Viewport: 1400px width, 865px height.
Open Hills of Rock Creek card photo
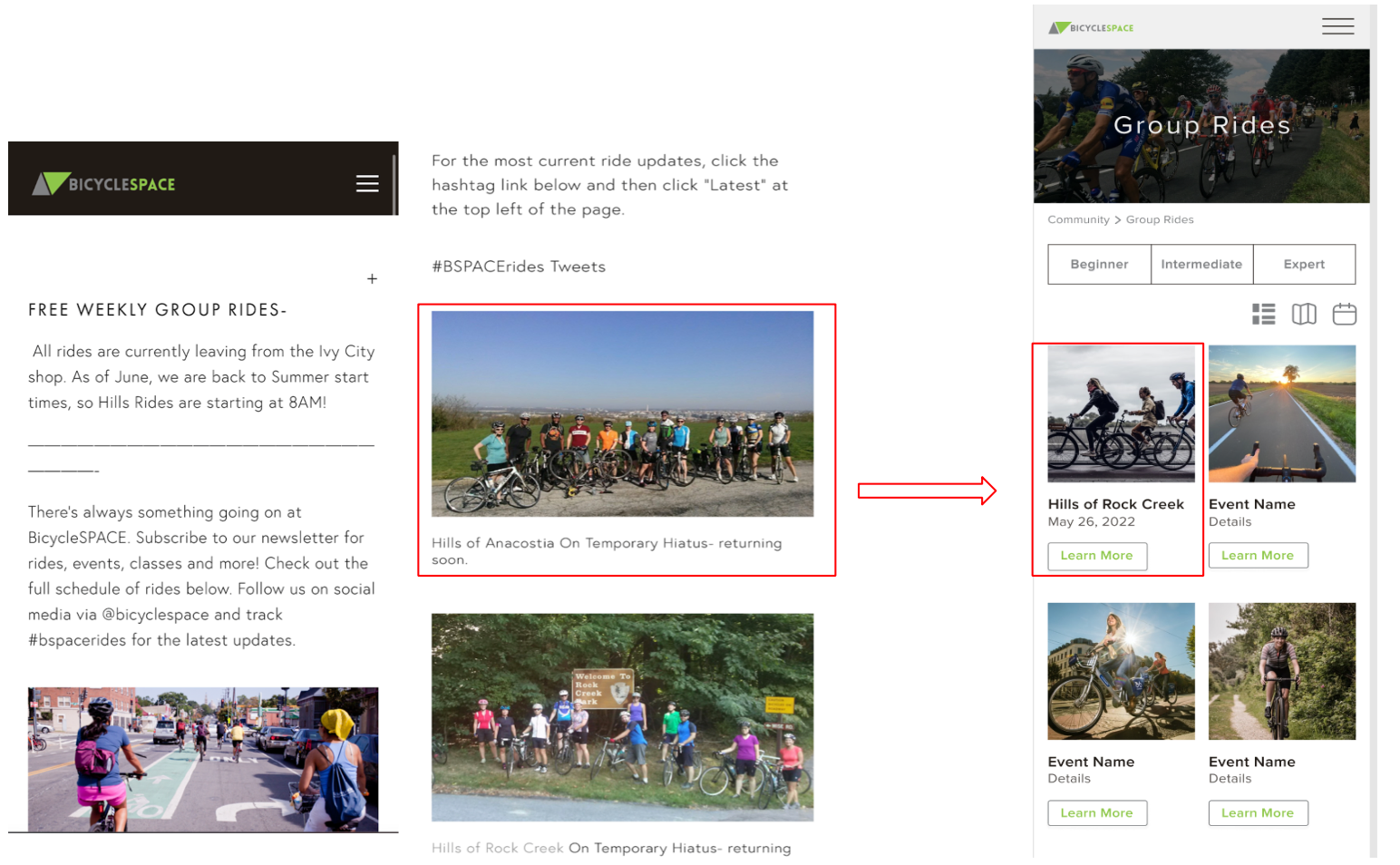[x=1121, y=413]
